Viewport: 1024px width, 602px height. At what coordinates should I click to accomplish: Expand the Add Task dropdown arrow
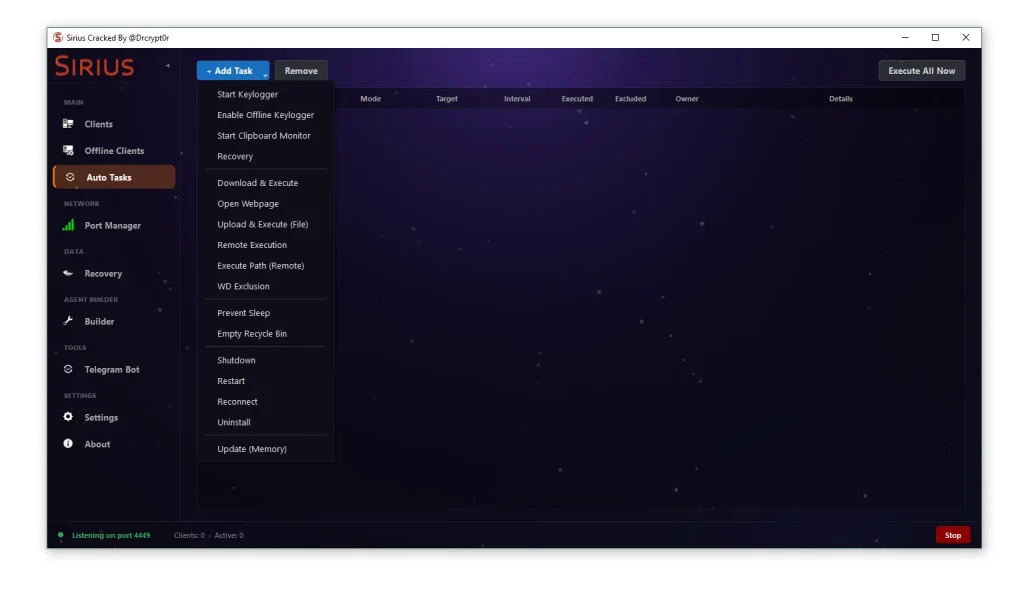tap(265, 73)
